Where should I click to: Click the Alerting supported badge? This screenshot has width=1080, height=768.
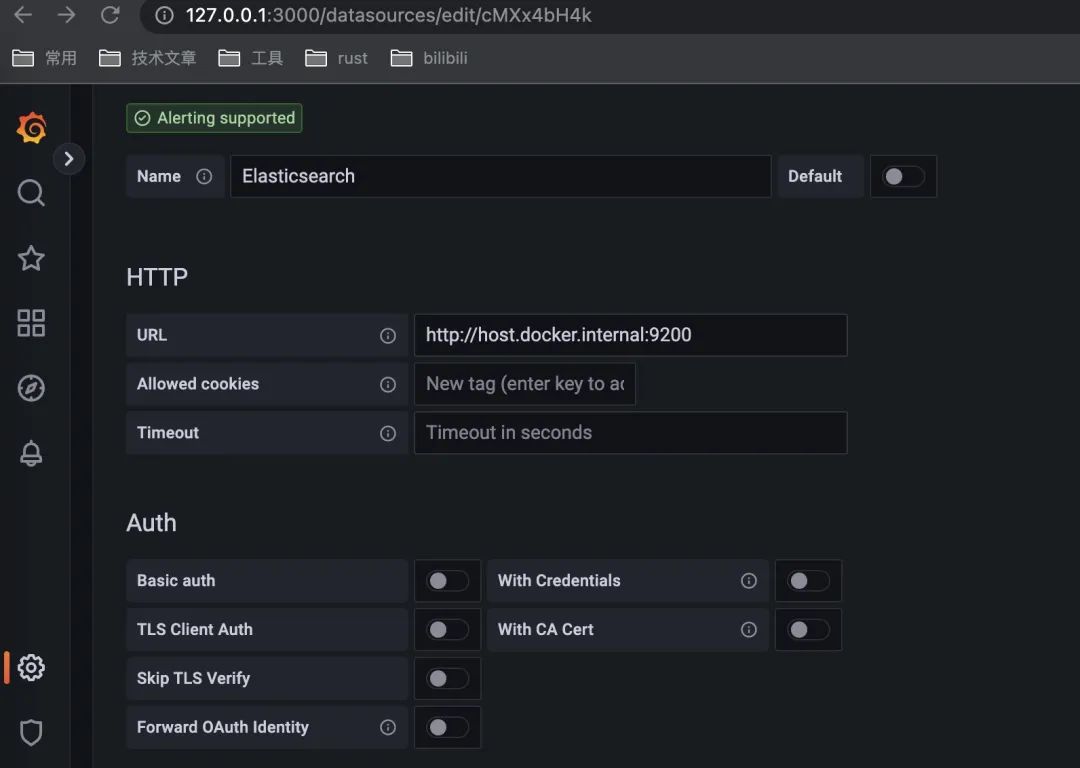pyautogui.click(x=214, y=118)
